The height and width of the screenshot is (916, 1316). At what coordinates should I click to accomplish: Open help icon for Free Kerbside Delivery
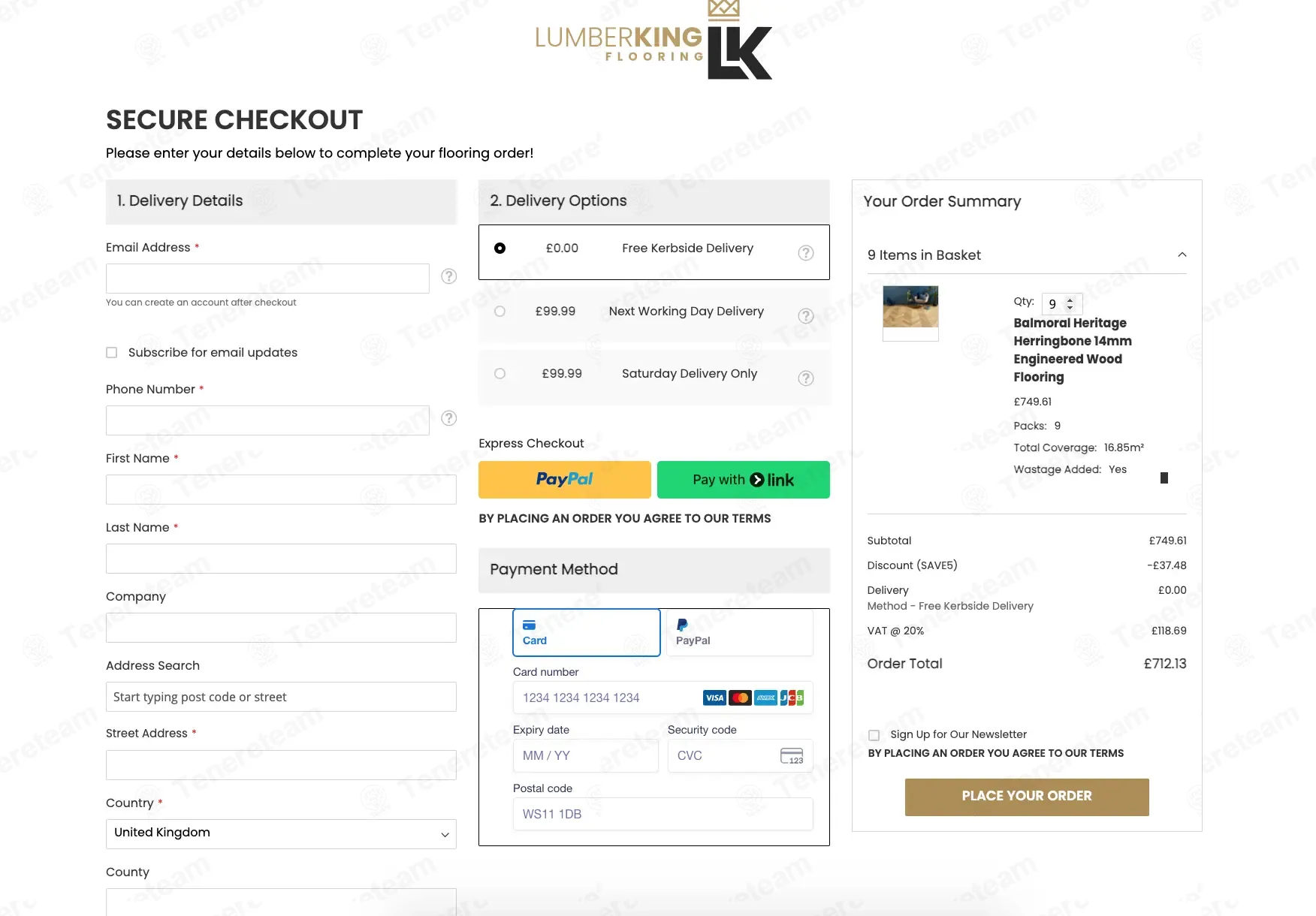[805, 253]
